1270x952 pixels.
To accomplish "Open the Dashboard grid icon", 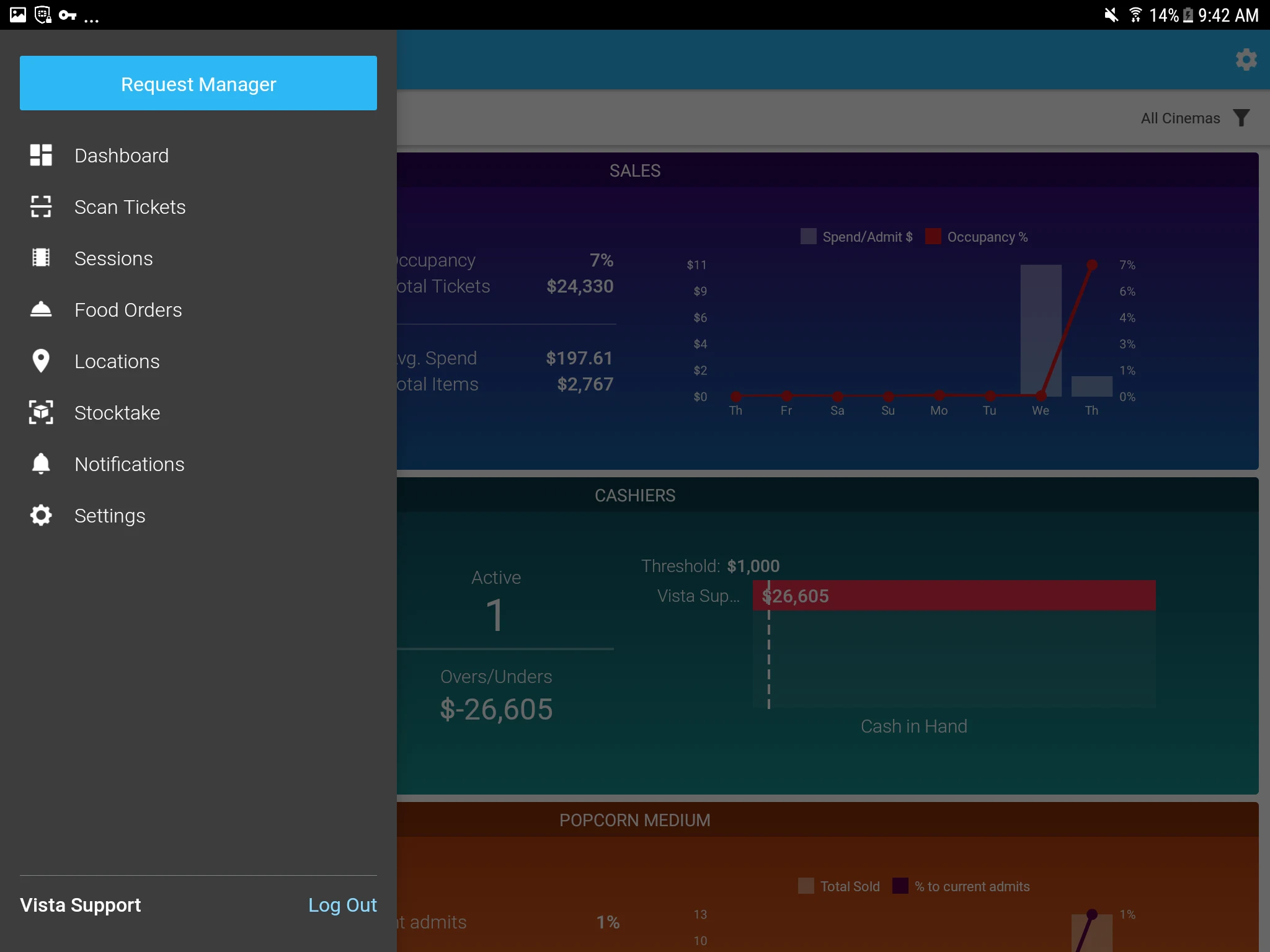I will (x=41, y=155).
